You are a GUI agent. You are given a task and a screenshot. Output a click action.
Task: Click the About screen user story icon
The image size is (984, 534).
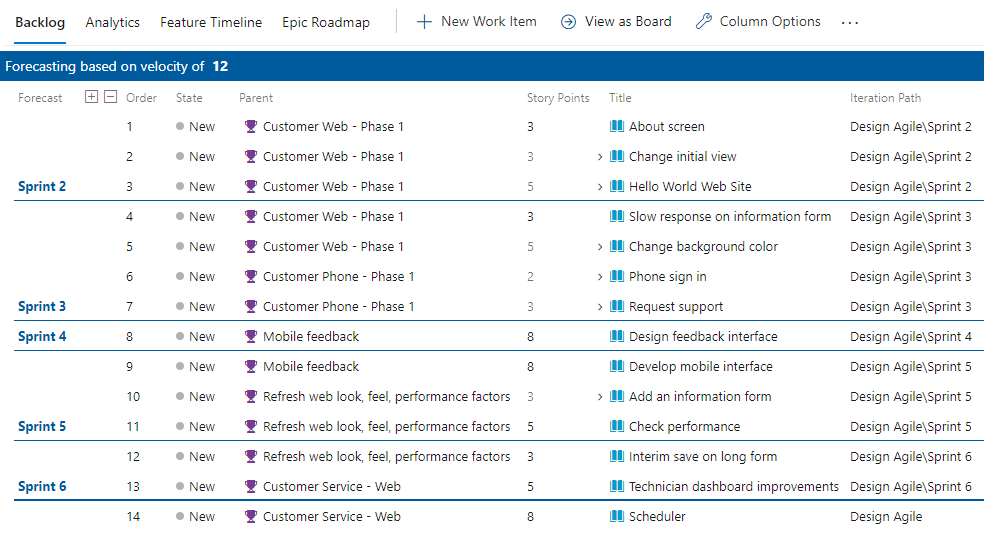pos(617,126)
